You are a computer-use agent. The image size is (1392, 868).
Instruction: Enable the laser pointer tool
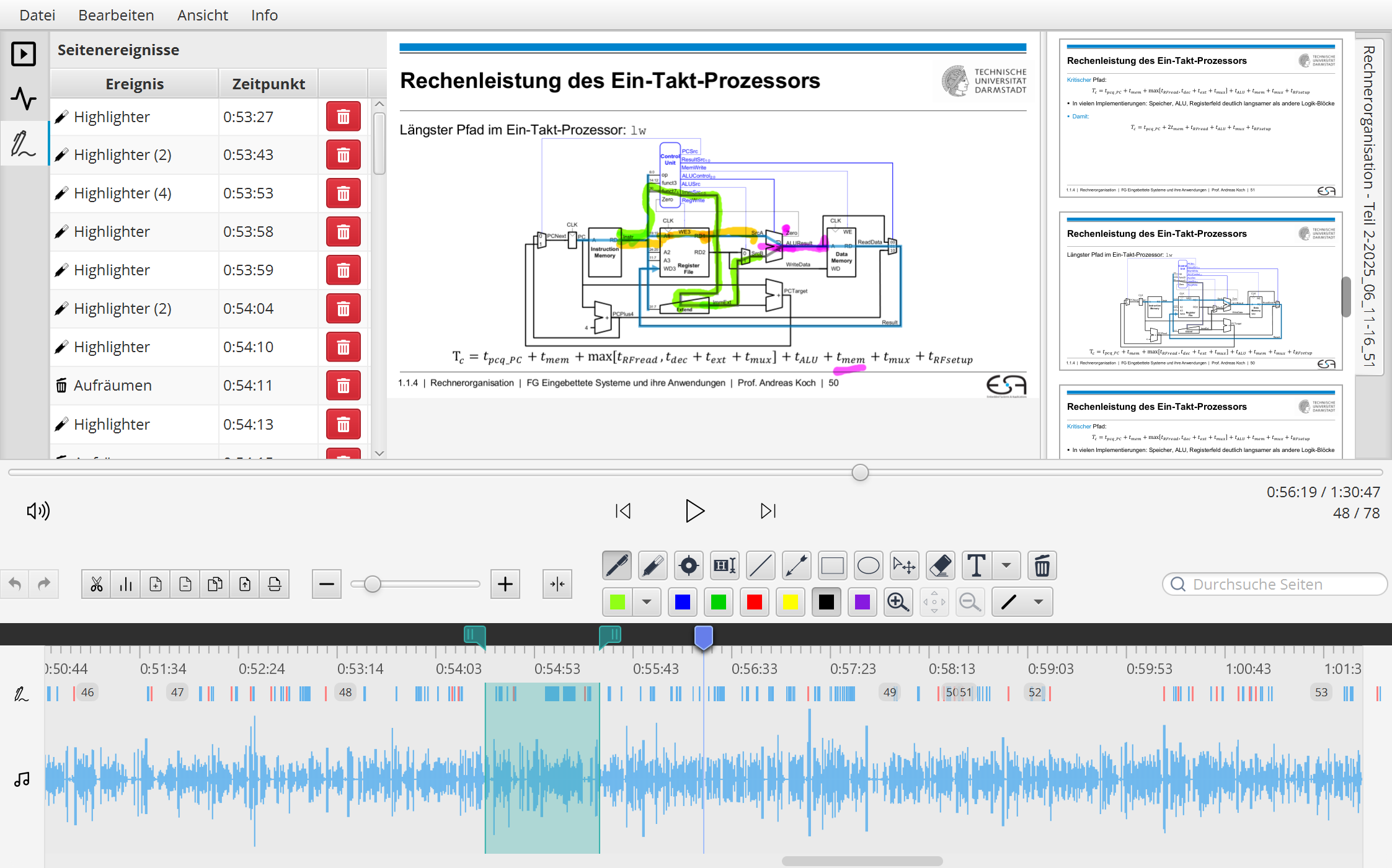688,565
